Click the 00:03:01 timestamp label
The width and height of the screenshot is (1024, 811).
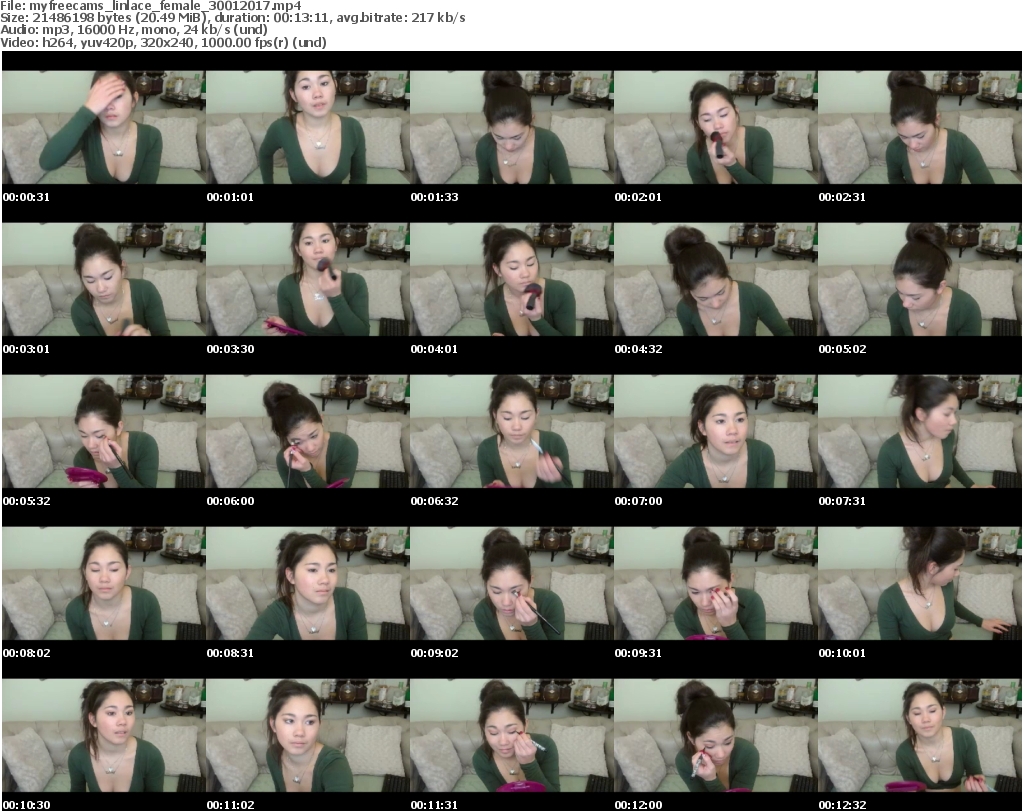pyautogui.click(x=26, y=349)
